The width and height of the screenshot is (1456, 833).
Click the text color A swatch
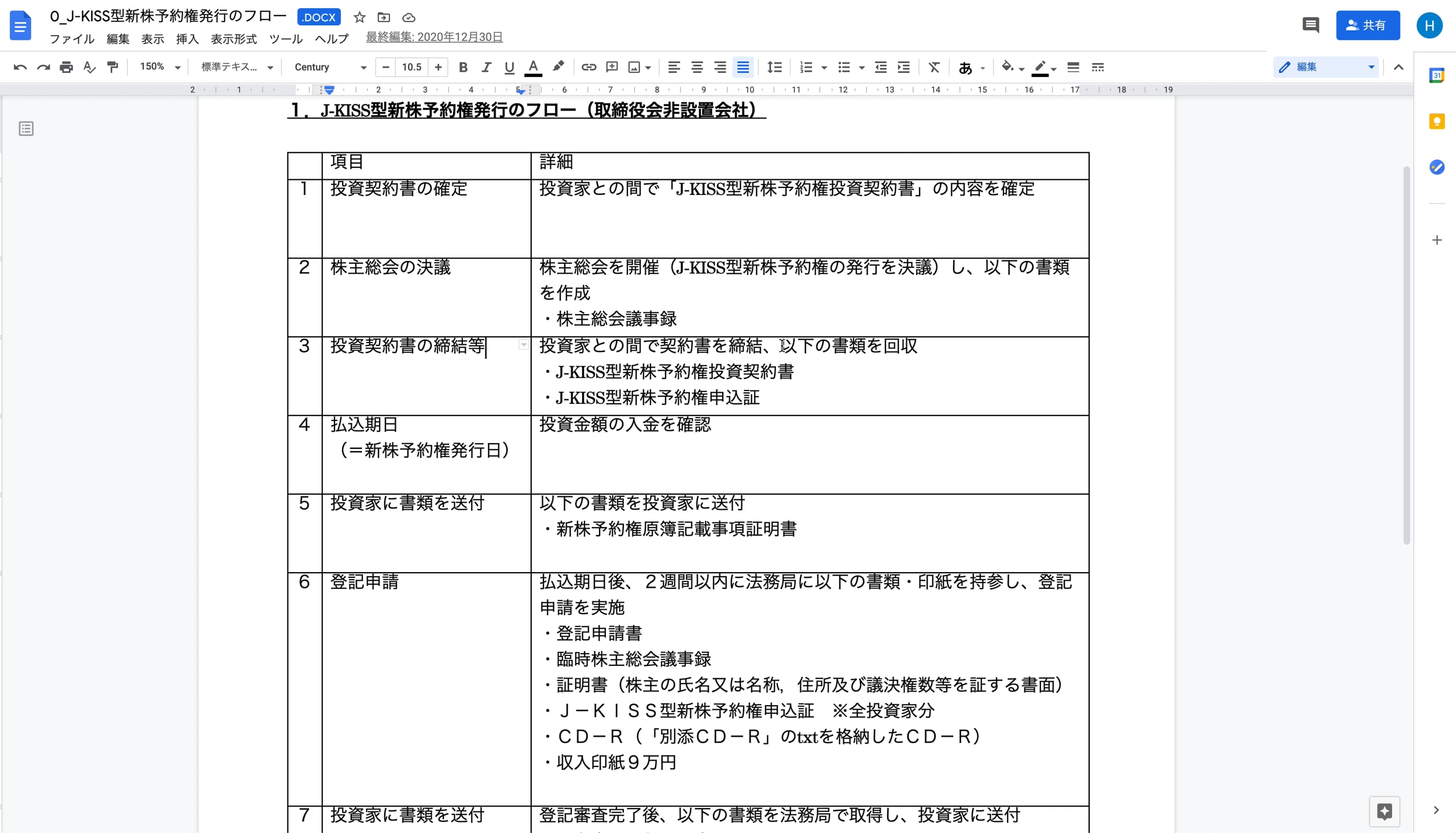[533, 67]
